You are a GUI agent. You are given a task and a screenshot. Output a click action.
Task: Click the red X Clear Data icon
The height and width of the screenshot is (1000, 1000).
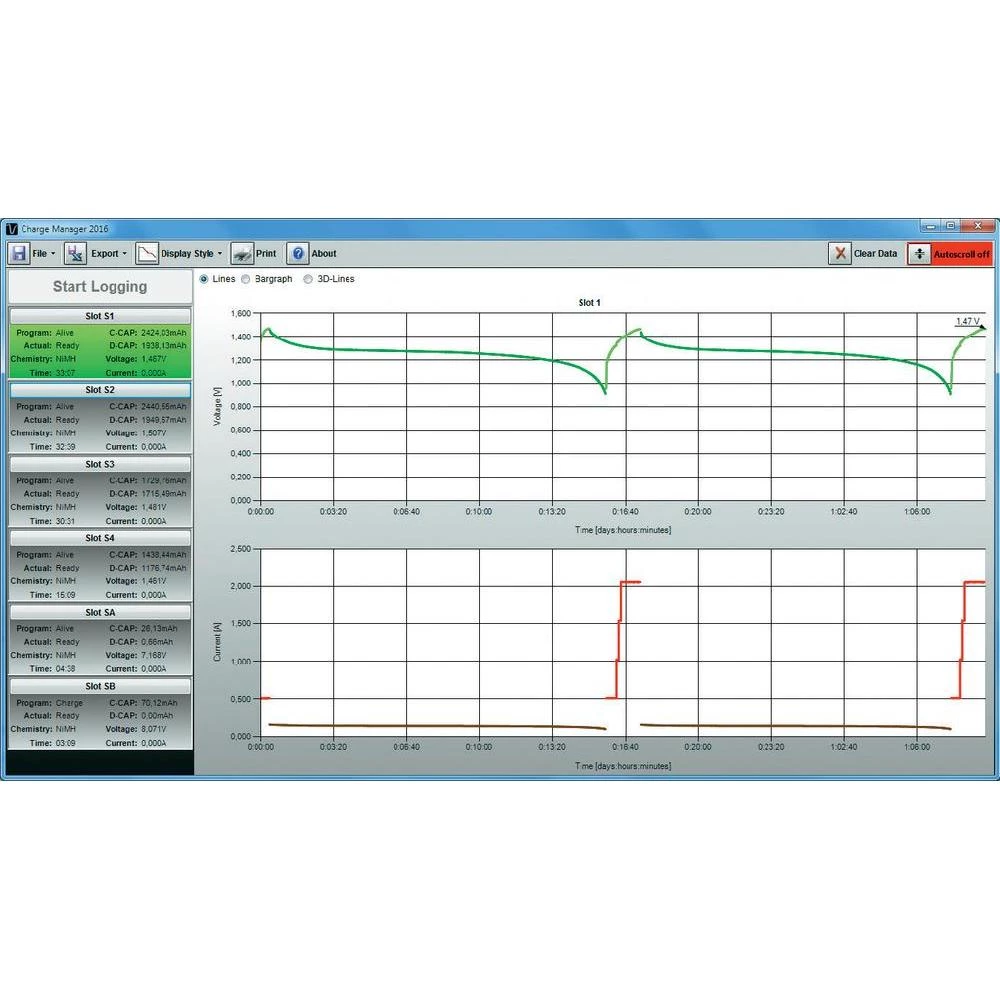pyautogui.click(x=840, y=254)
